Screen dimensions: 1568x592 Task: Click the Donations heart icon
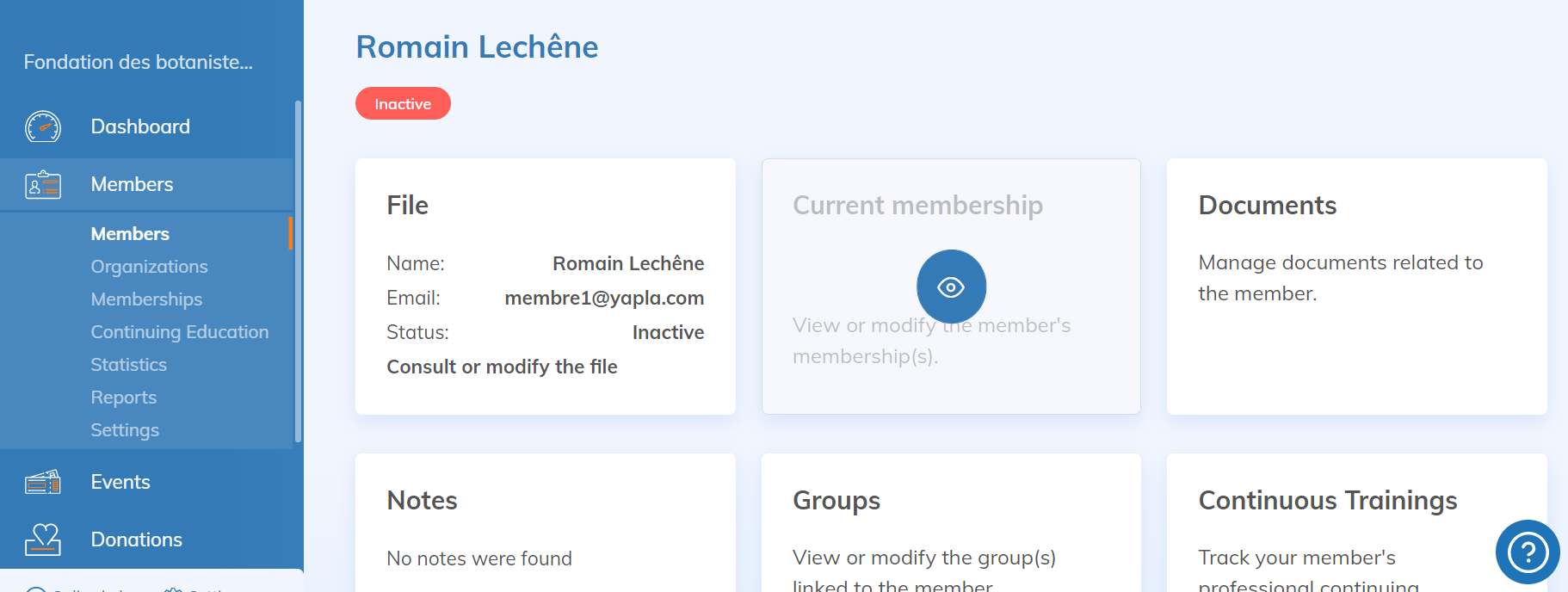tap(43, 540)
